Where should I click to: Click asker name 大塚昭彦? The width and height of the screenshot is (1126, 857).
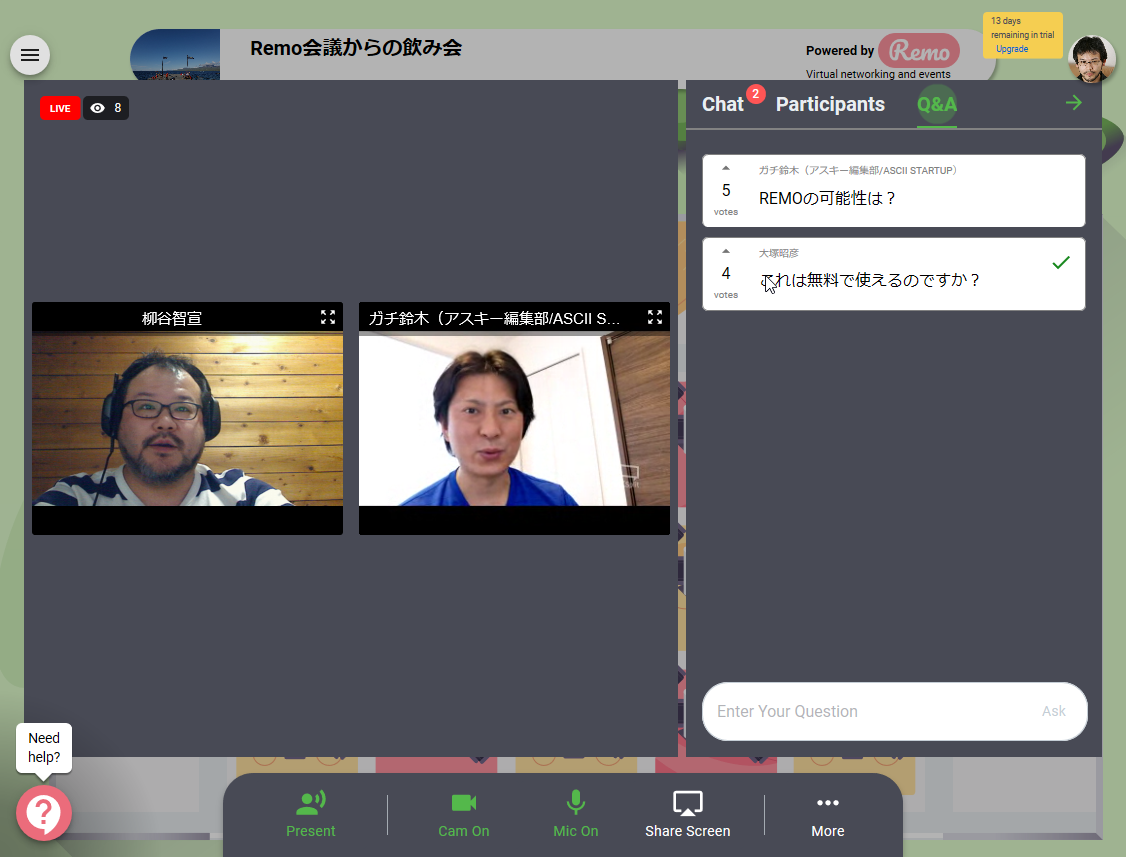click(x=778, y=253)
